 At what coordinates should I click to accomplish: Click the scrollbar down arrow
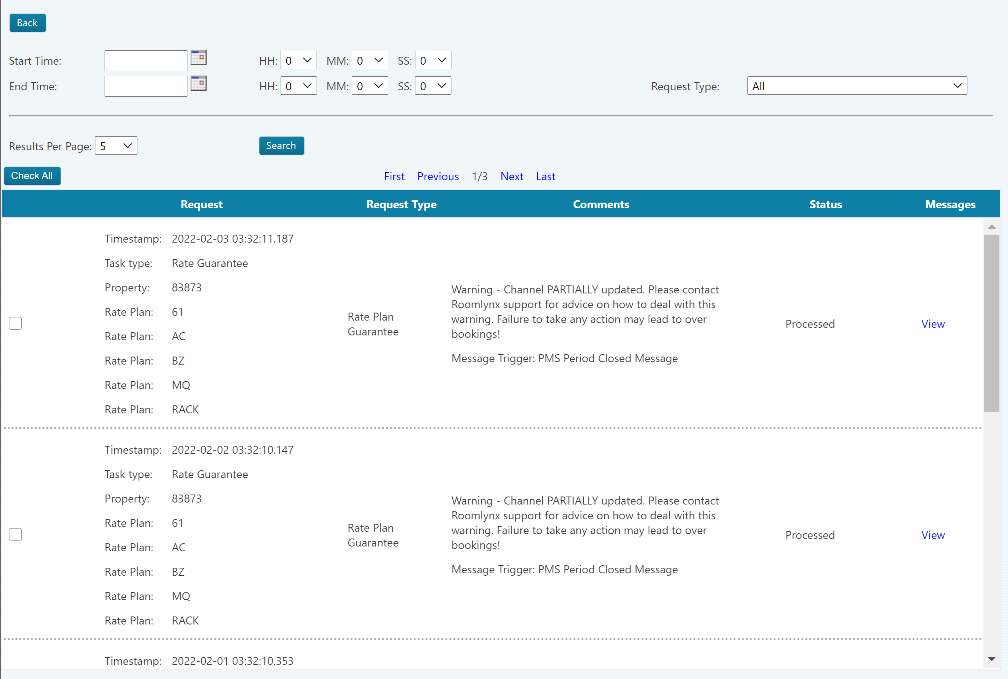point(991,659)
